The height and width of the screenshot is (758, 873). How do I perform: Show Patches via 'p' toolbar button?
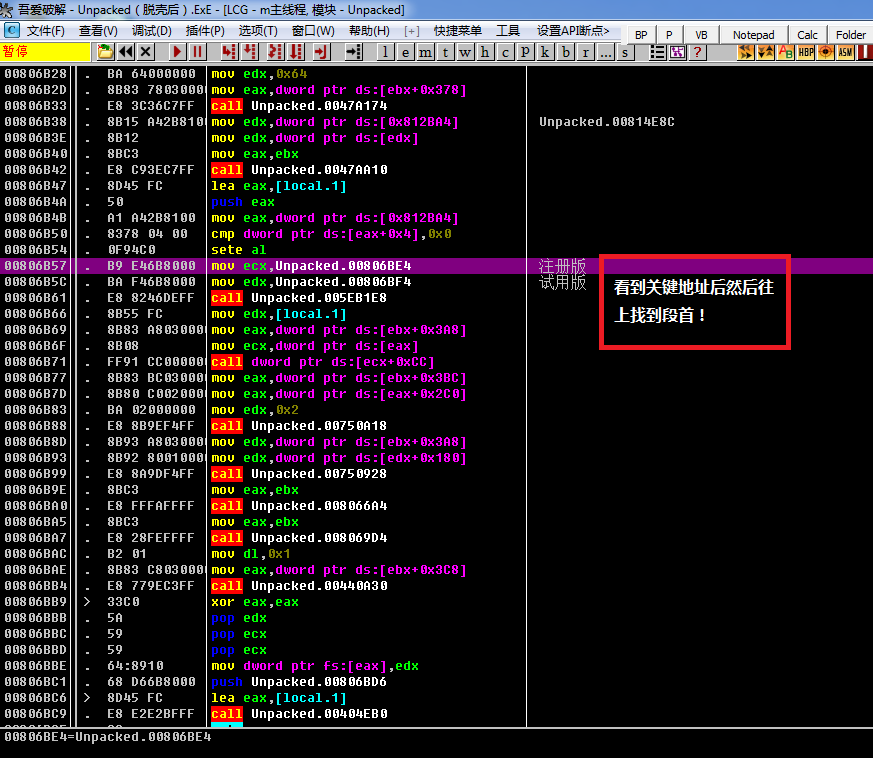point(525,52)
